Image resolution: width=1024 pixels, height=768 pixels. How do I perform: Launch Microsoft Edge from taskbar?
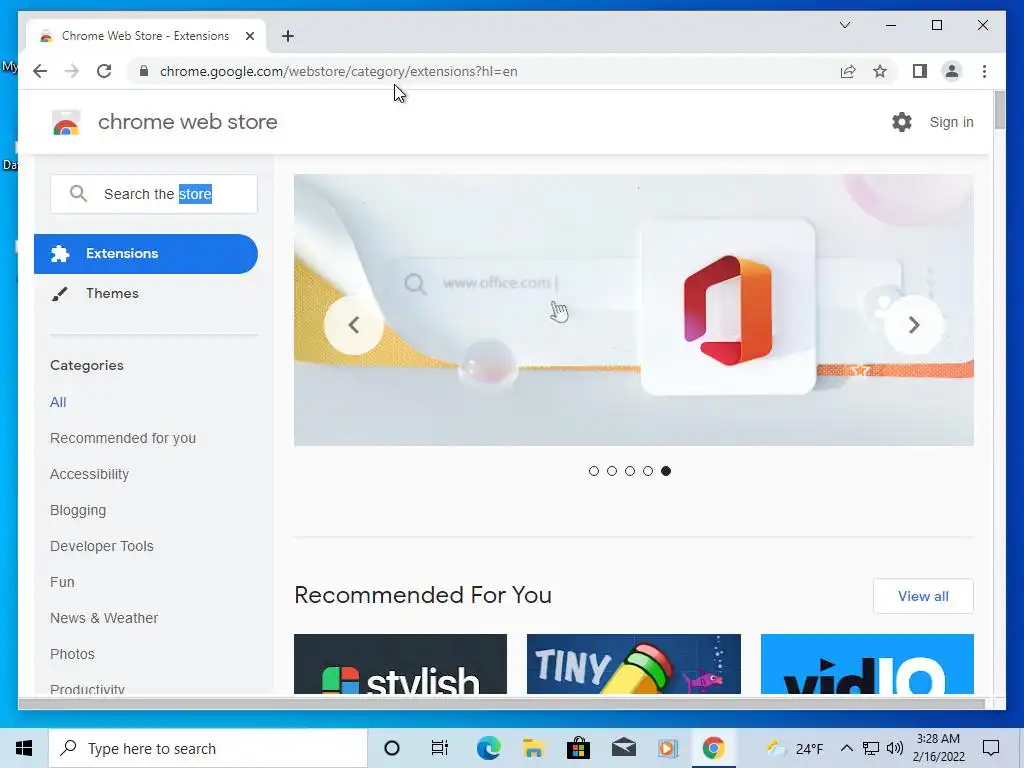coord(488,748)
